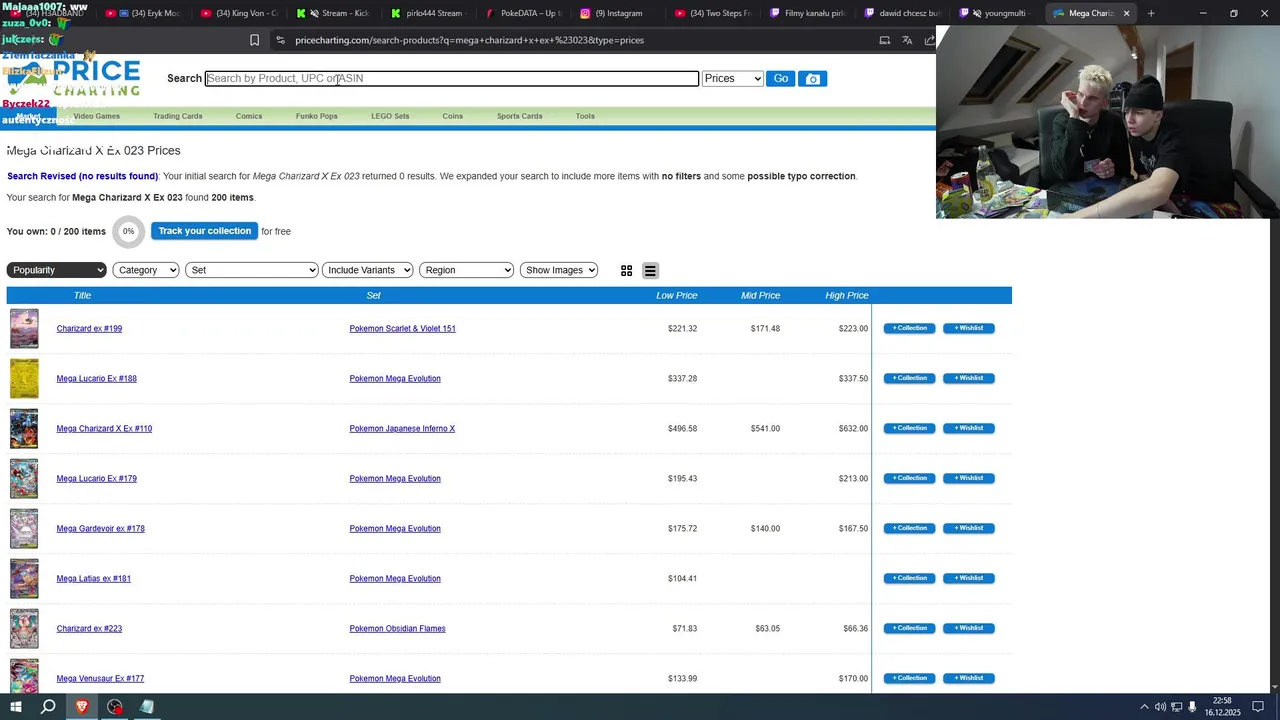Open the Windows notification center

[x=1258, y=707]
